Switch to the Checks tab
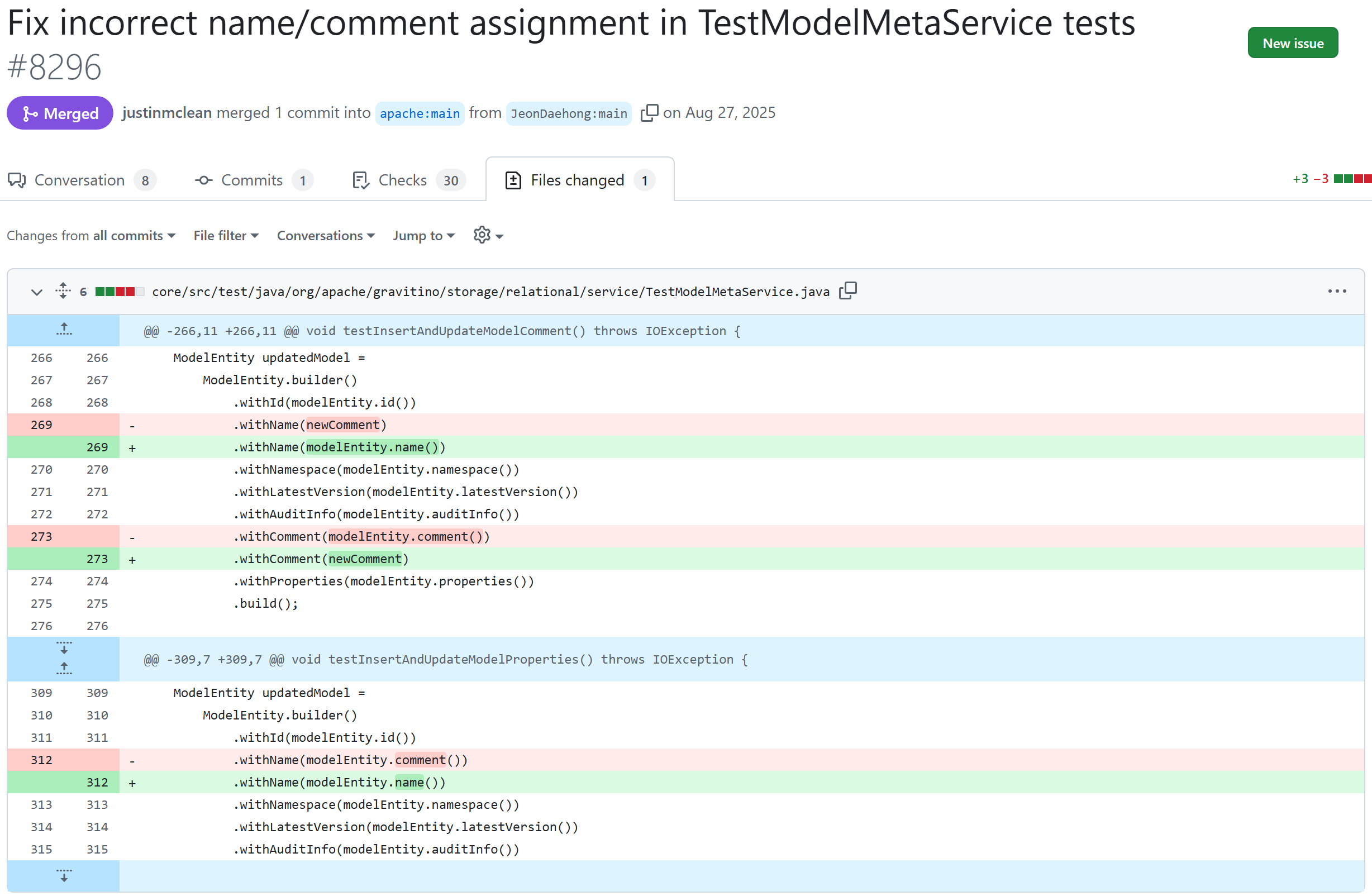The width and height of the screenshot is (1372, 896). pos(408,180)
